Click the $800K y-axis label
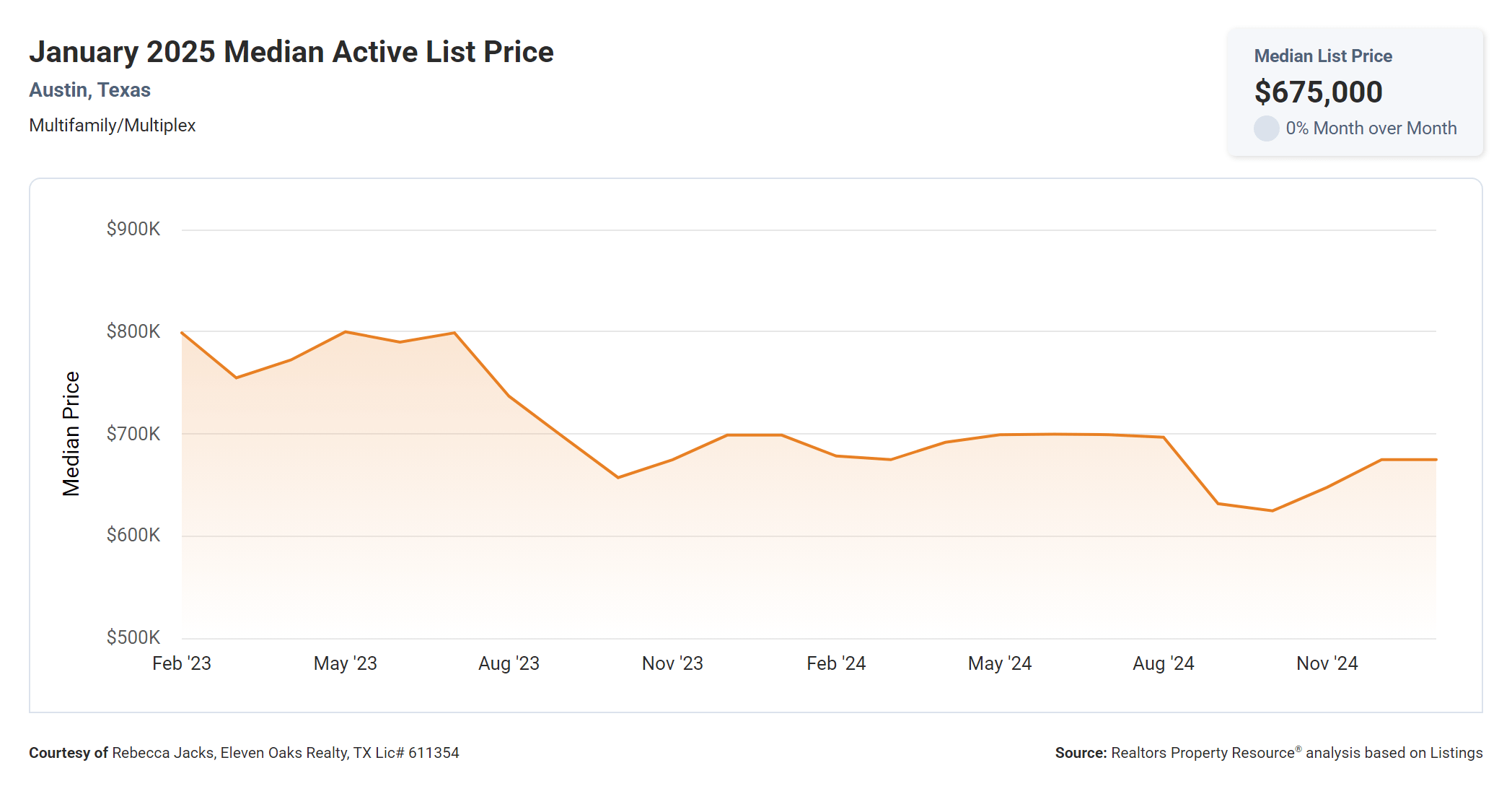Image resolution: width=1512 pixels, height=794 pixels. 133,331
